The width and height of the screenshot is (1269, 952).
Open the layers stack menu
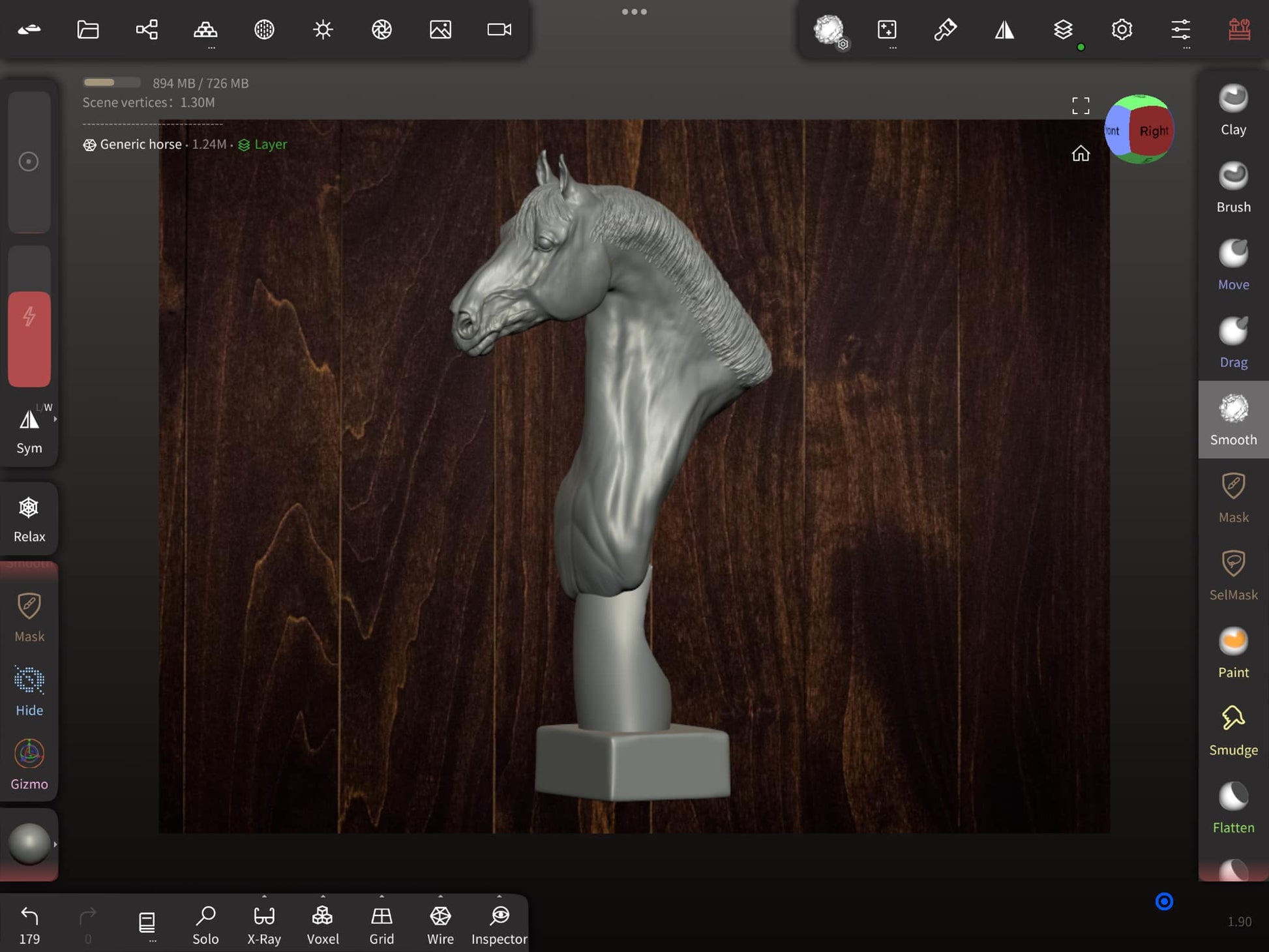click(1063, 30)
